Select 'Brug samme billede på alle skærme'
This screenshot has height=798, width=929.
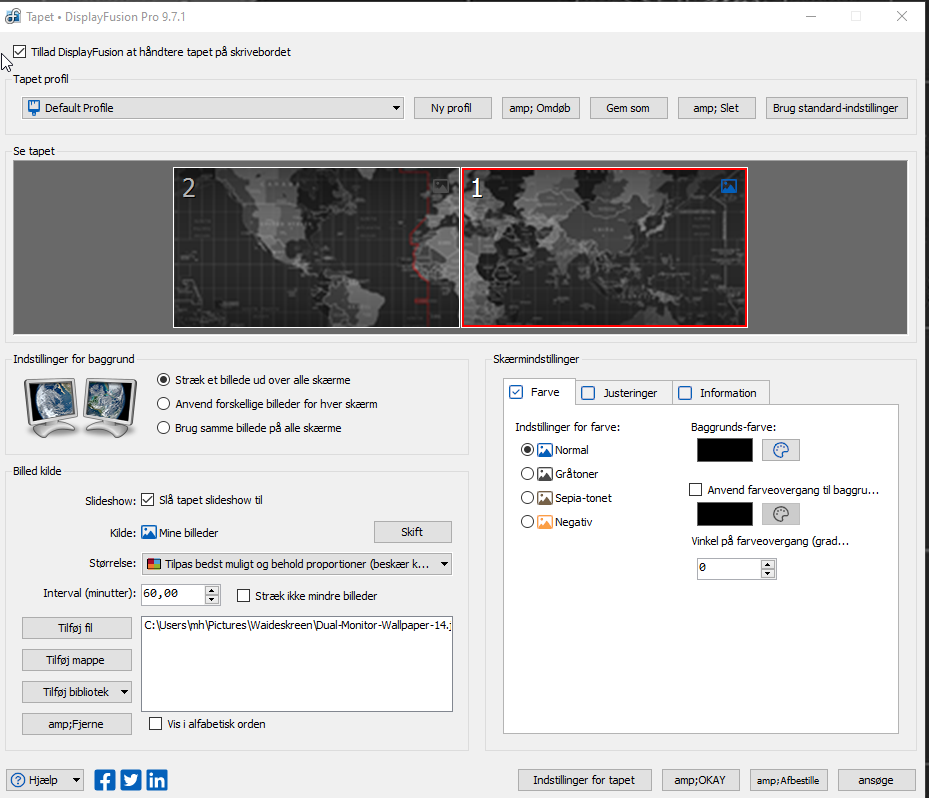165,428
